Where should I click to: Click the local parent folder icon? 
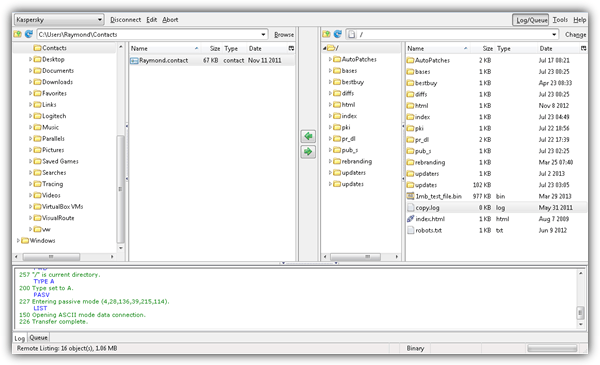point(18,34)
